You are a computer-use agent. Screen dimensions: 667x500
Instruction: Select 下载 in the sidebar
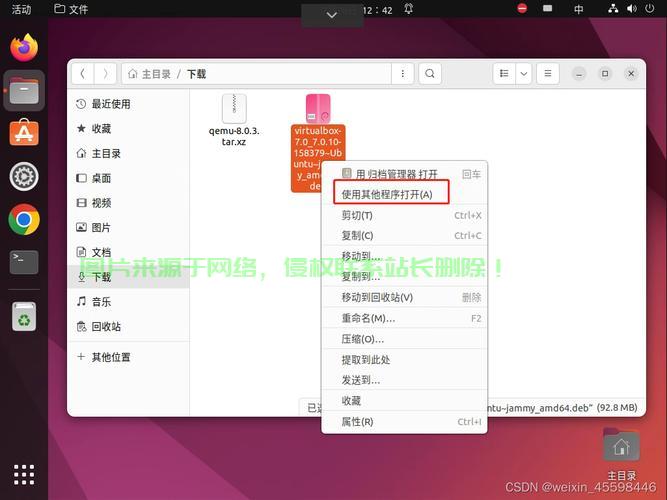coord(128,277)
